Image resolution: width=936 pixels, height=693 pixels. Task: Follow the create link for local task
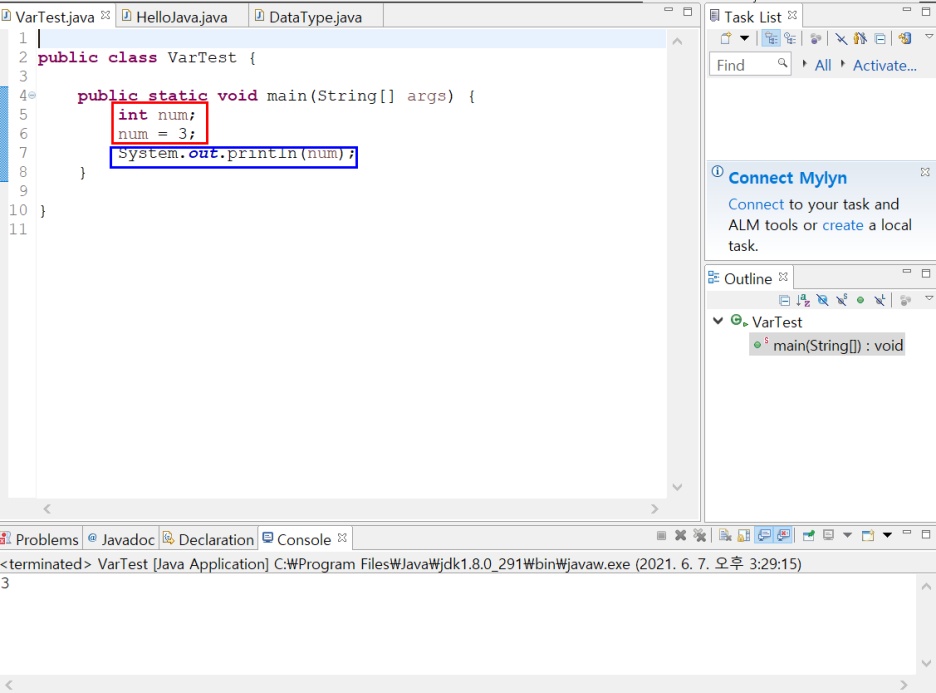[x=843, y=225]
